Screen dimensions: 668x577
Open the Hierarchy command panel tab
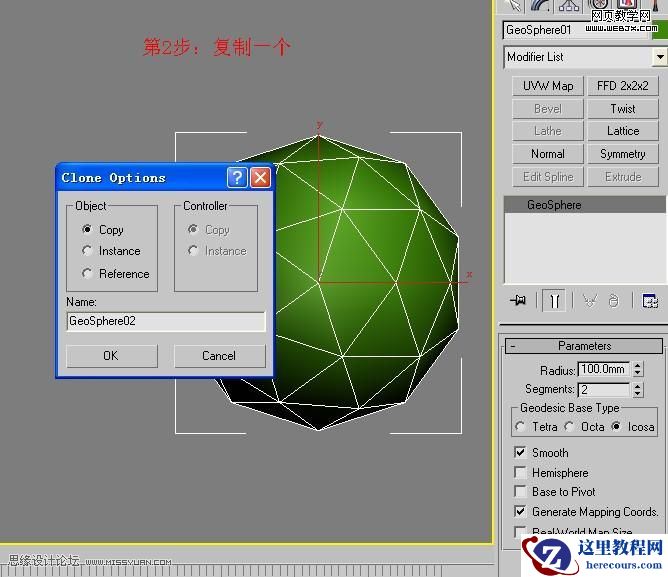coord(569,5)
